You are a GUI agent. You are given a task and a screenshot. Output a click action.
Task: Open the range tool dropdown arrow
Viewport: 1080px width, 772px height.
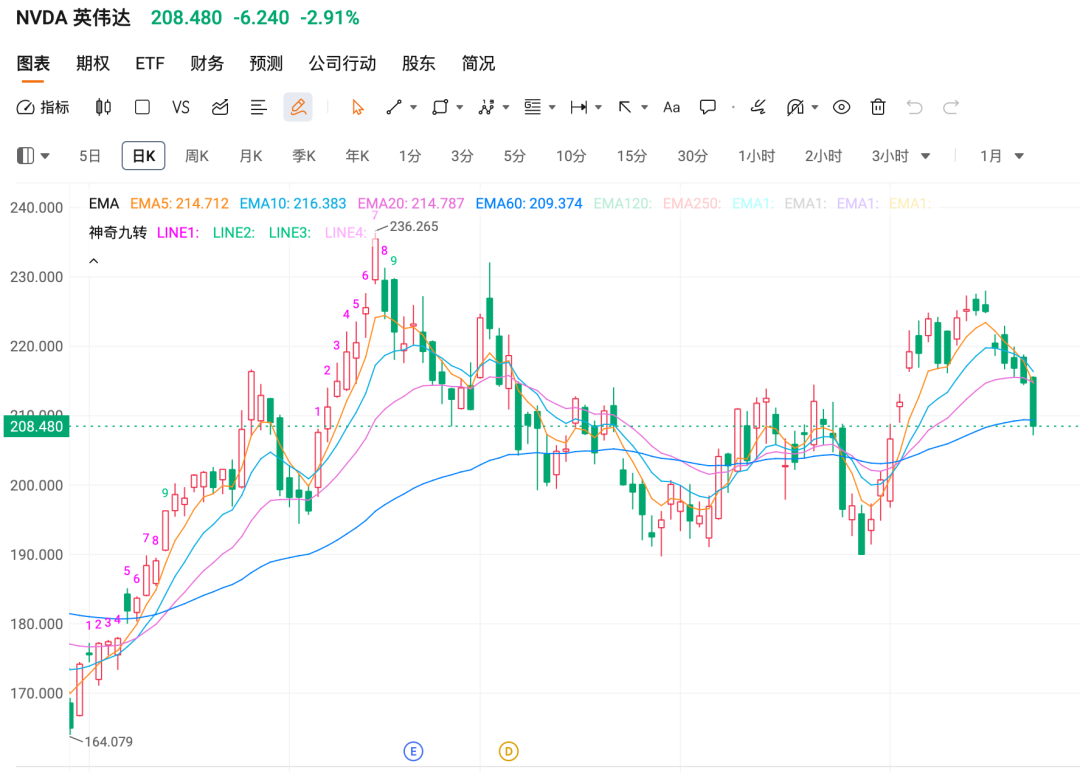598,107
